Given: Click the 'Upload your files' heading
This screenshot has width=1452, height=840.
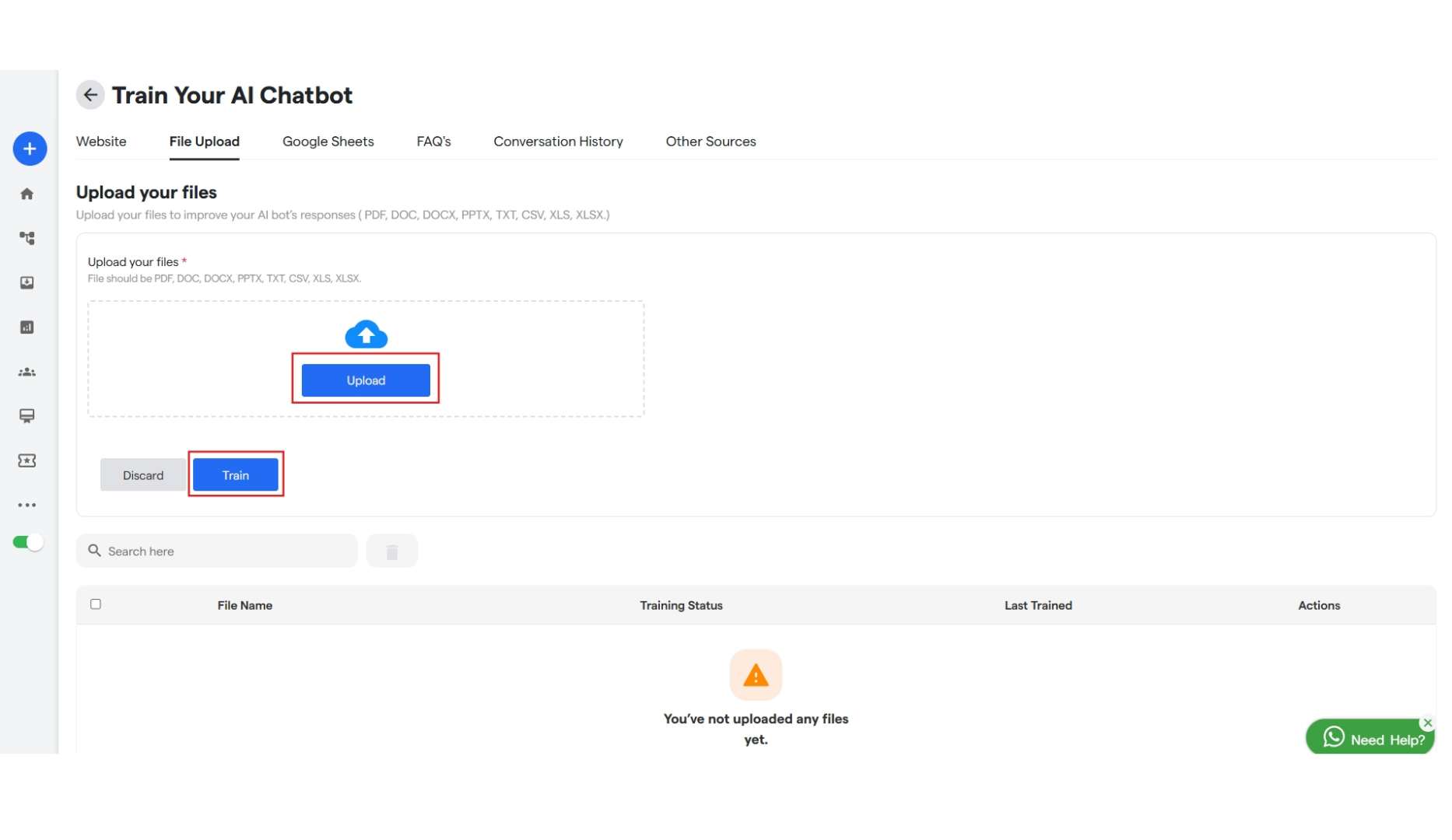Looking at the screenshot, I should click(x=146, y=193).
